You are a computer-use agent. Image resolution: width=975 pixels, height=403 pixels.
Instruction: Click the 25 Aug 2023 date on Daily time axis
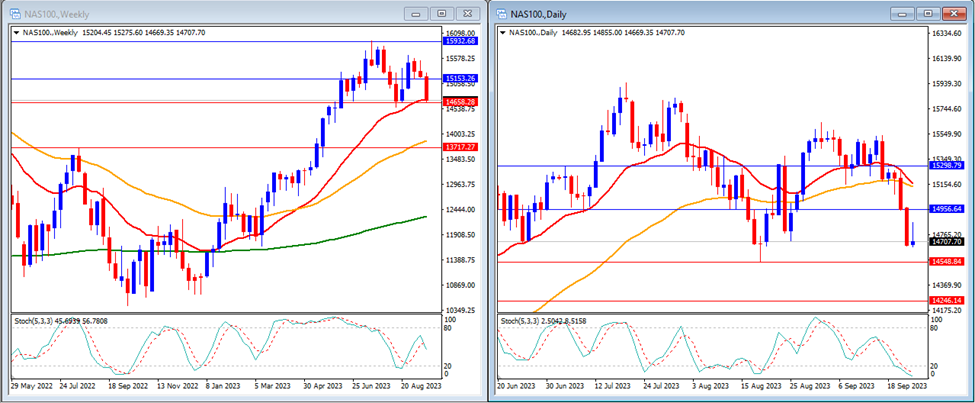point(810,386)
